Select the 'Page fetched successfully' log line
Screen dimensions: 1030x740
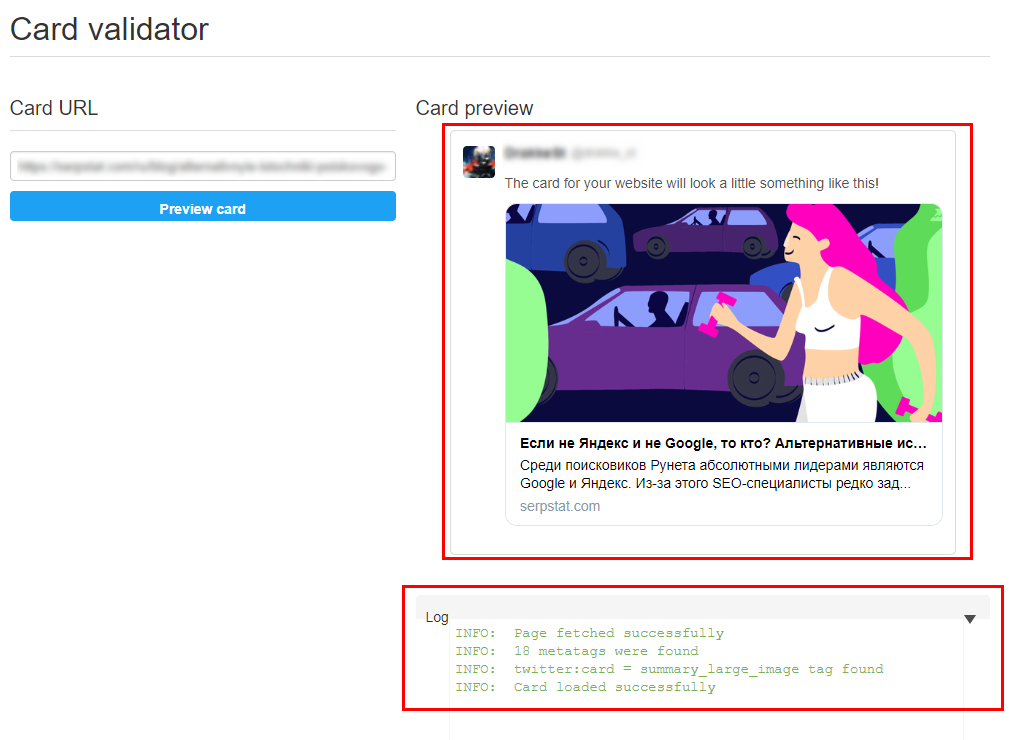pyautogui.click(x=589, y=633)
